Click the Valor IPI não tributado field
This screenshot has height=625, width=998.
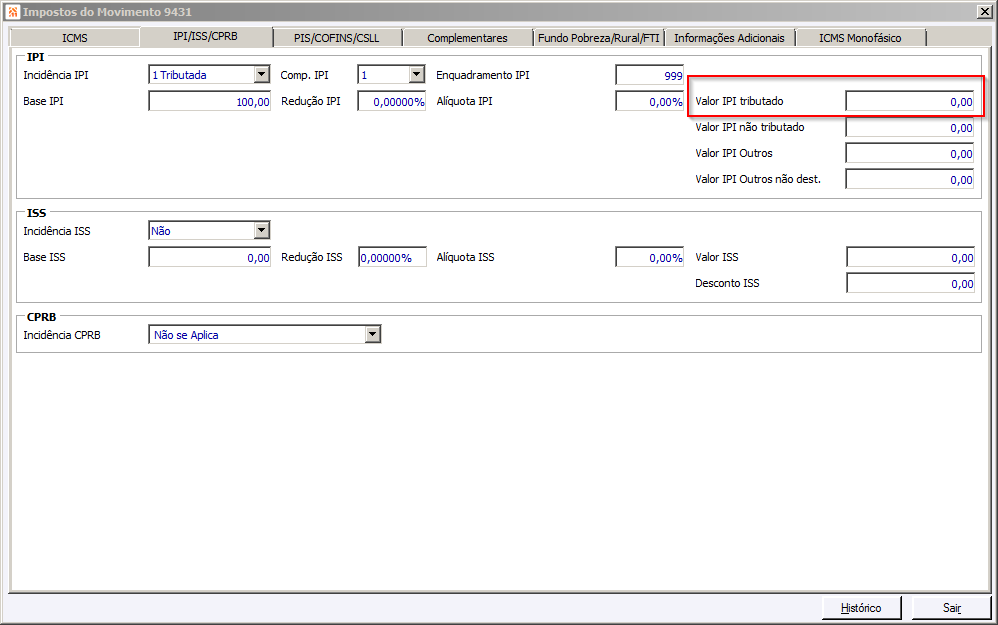910,127
